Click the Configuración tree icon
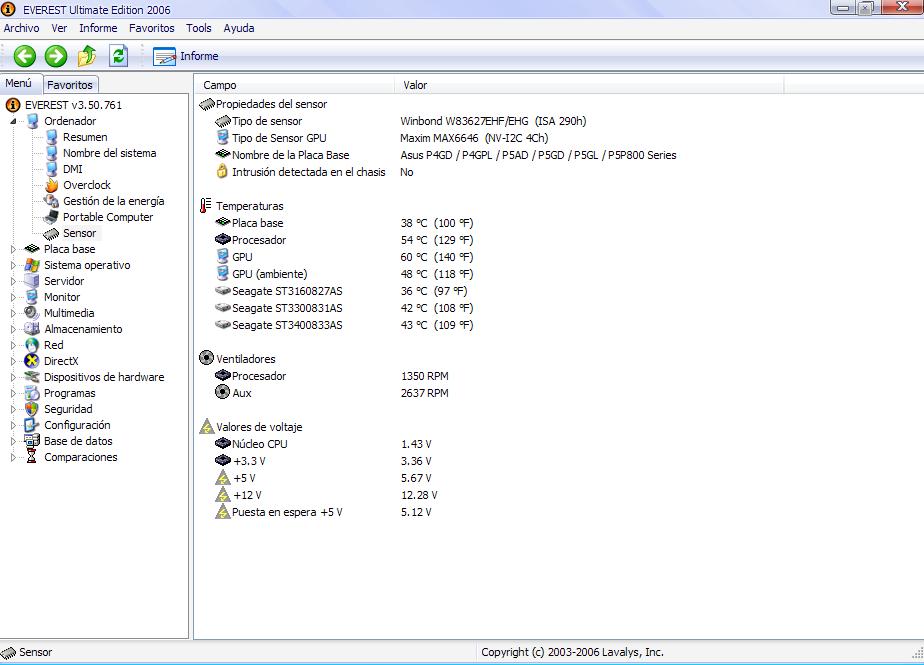Image resolution: width=924 pixels, height=665 pixels. pyautogui.click(x=32, y=425)
